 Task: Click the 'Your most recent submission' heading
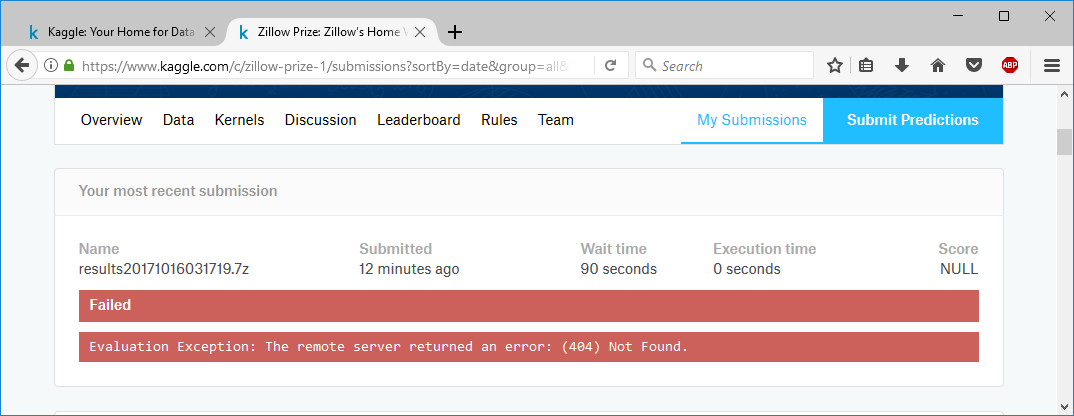178,191
